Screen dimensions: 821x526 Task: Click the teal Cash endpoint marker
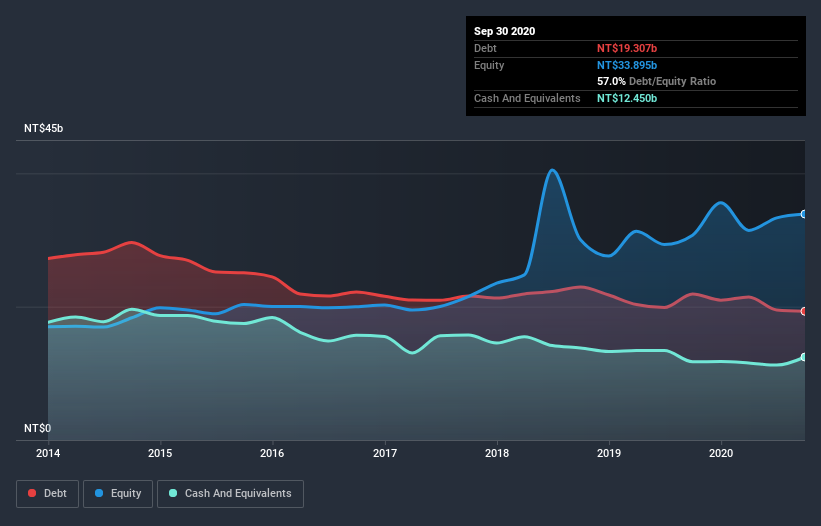tap(804, 357)
